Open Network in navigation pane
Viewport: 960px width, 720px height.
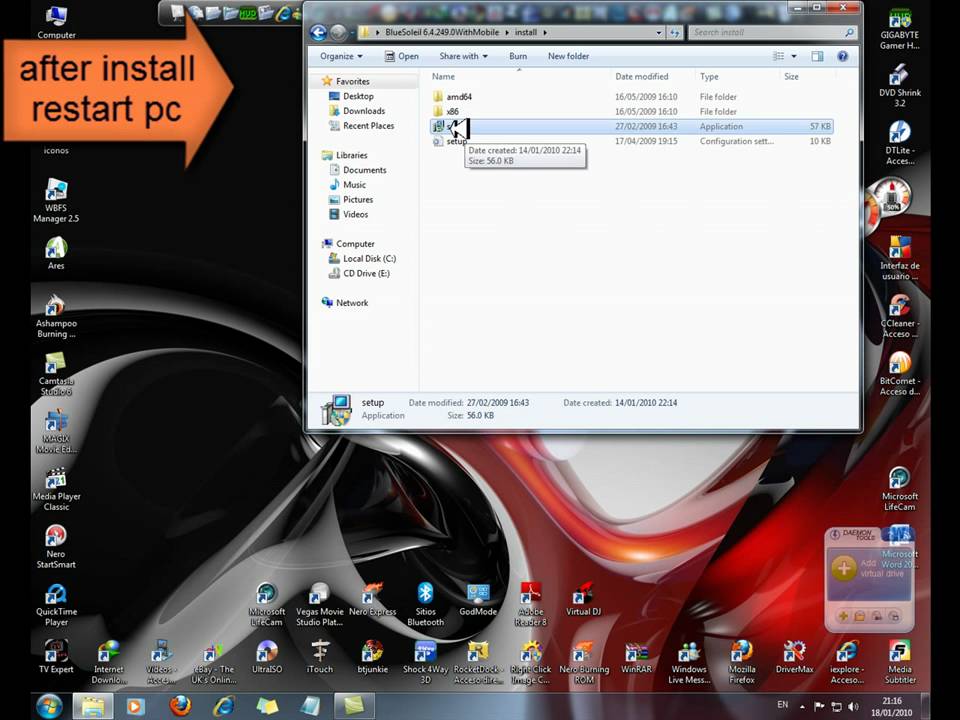pos(345,302)
